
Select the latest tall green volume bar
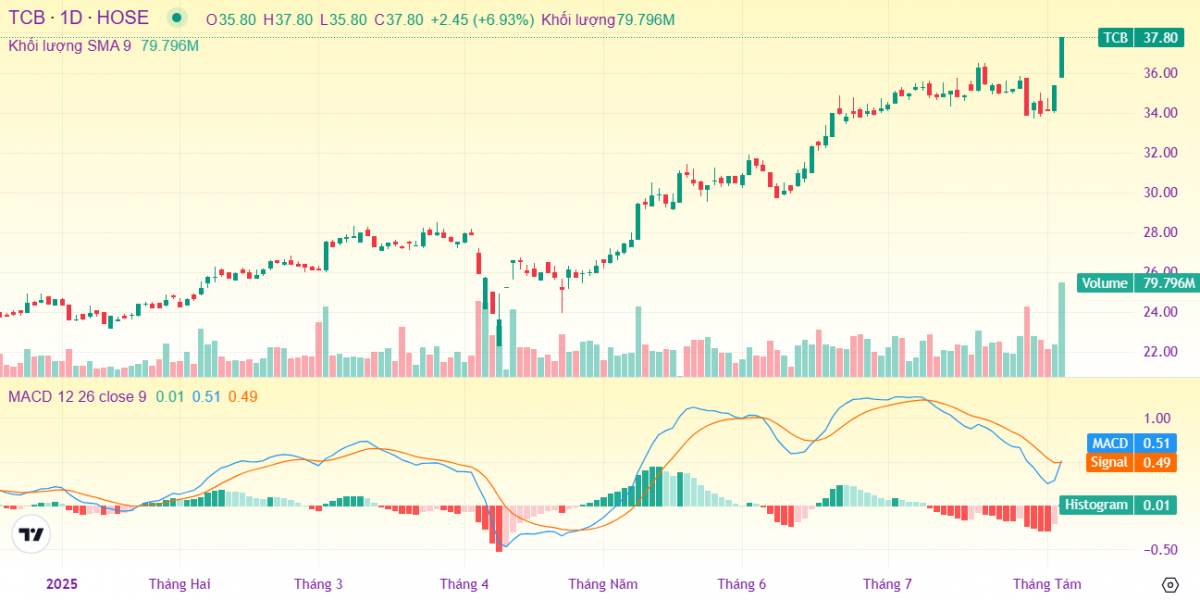[1061, 330]
